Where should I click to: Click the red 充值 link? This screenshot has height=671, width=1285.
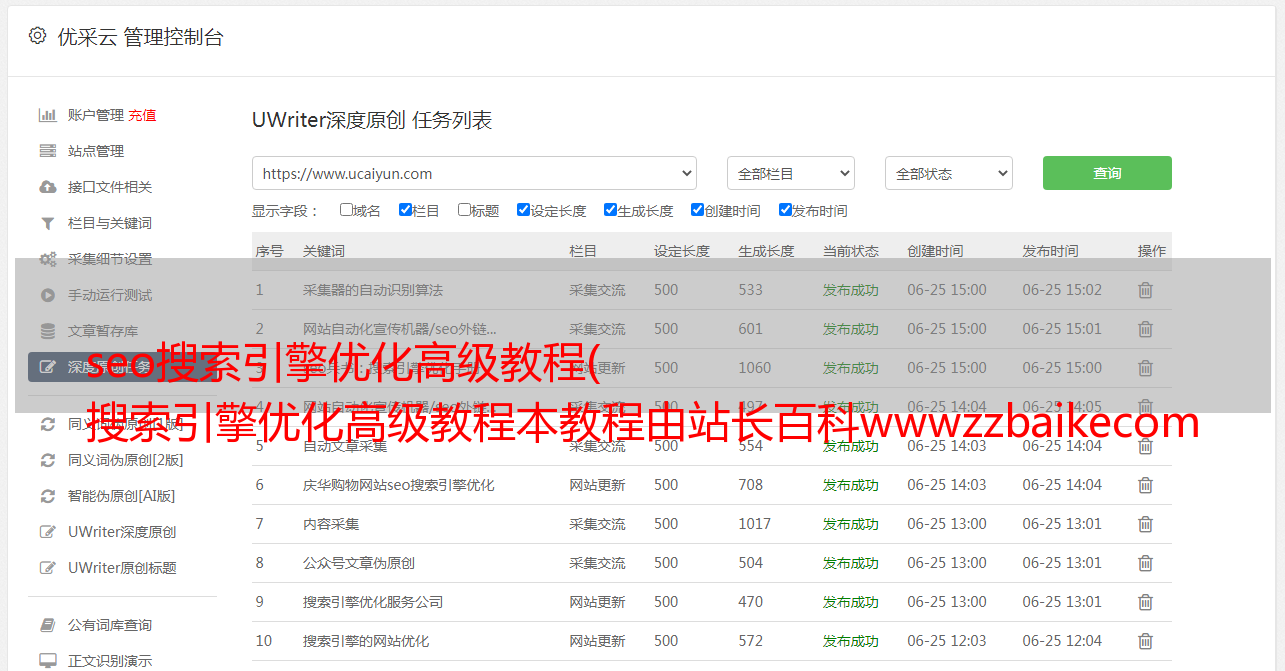[142, 115]
